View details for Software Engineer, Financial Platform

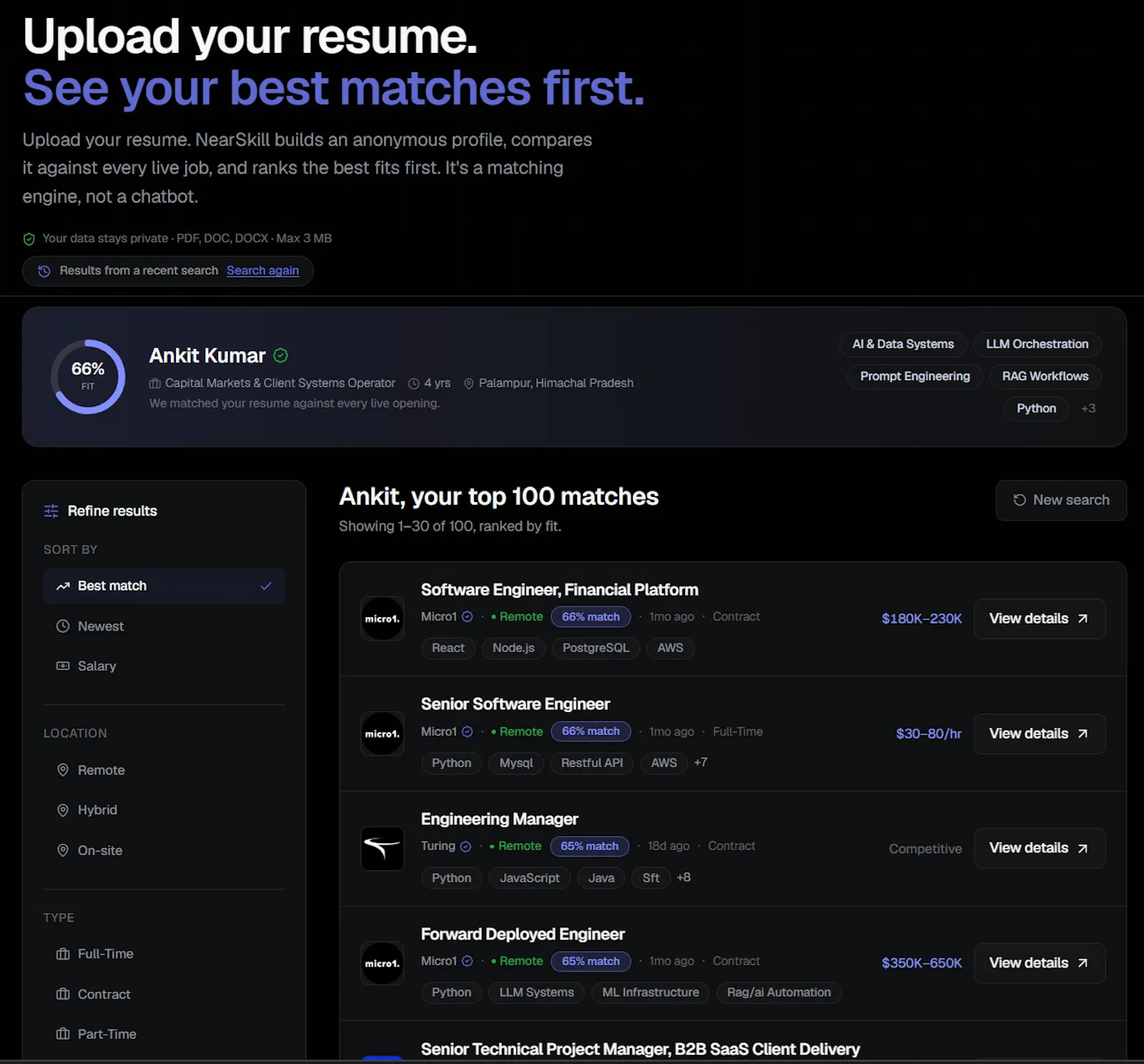tap(1039, 619)
